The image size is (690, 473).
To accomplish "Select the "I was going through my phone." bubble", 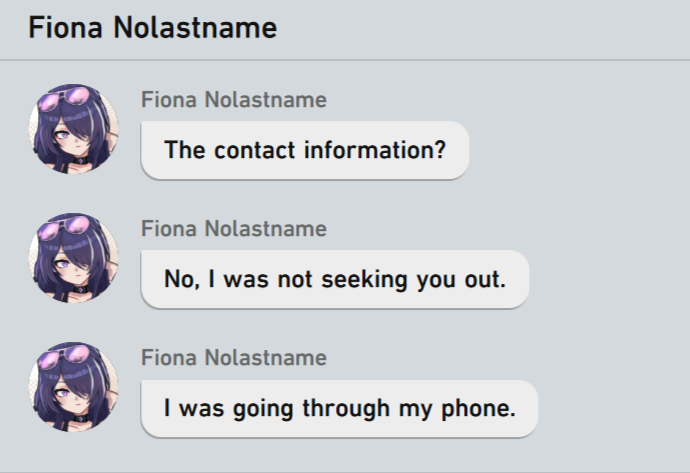I will (x=339, y=409).
